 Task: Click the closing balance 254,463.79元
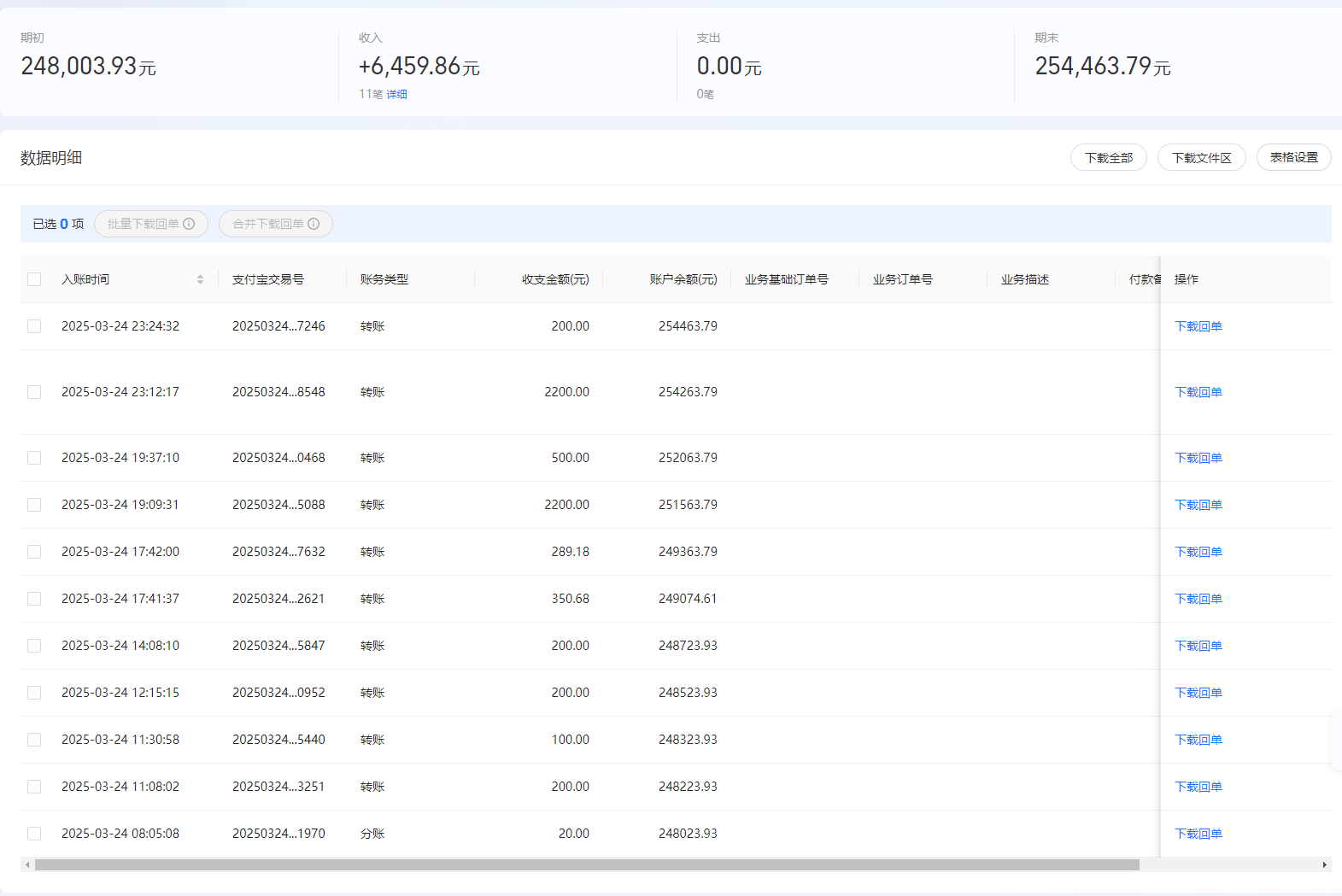click(1103, 66)
